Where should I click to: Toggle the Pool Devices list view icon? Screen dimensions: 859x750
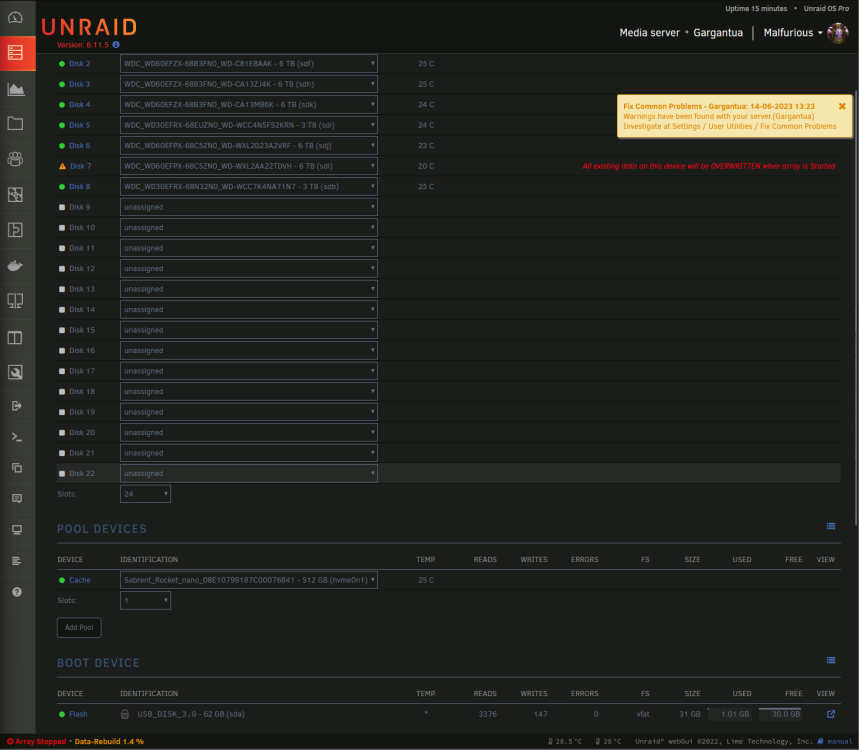coord(831,526)
